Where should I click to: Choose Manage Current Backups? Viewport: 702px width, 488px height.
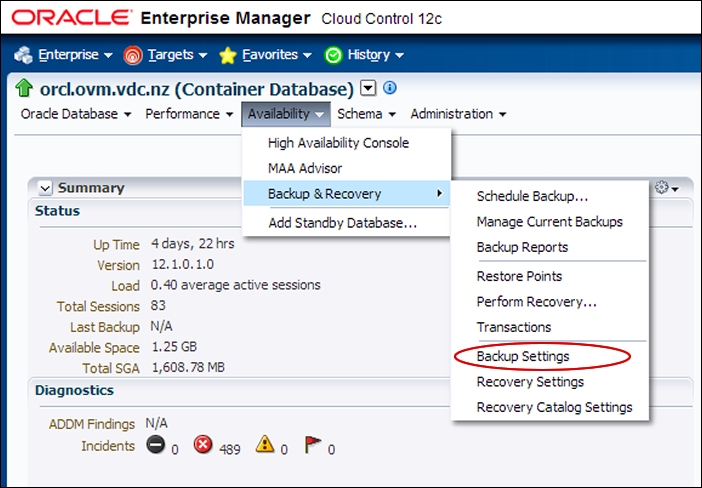[550, 222]
